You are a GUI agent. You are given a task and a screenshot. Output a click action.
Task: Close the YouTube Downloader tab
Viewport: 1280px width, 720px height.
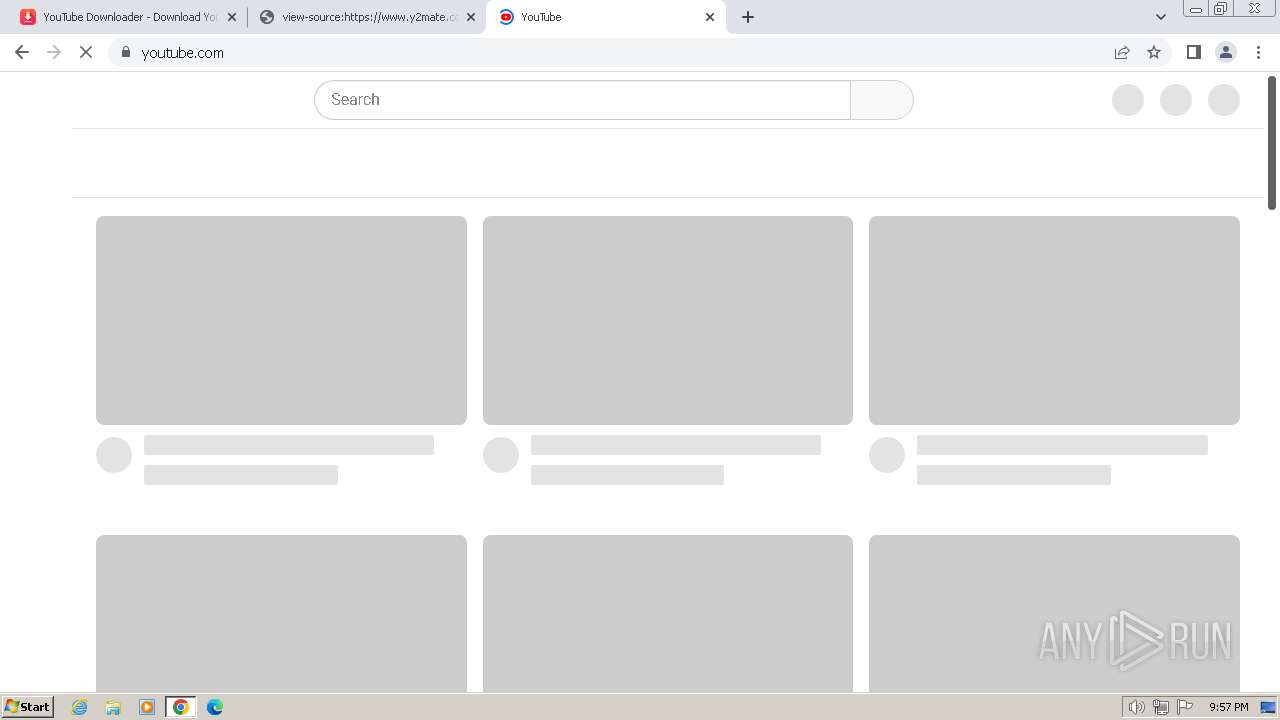pos(232,17)
